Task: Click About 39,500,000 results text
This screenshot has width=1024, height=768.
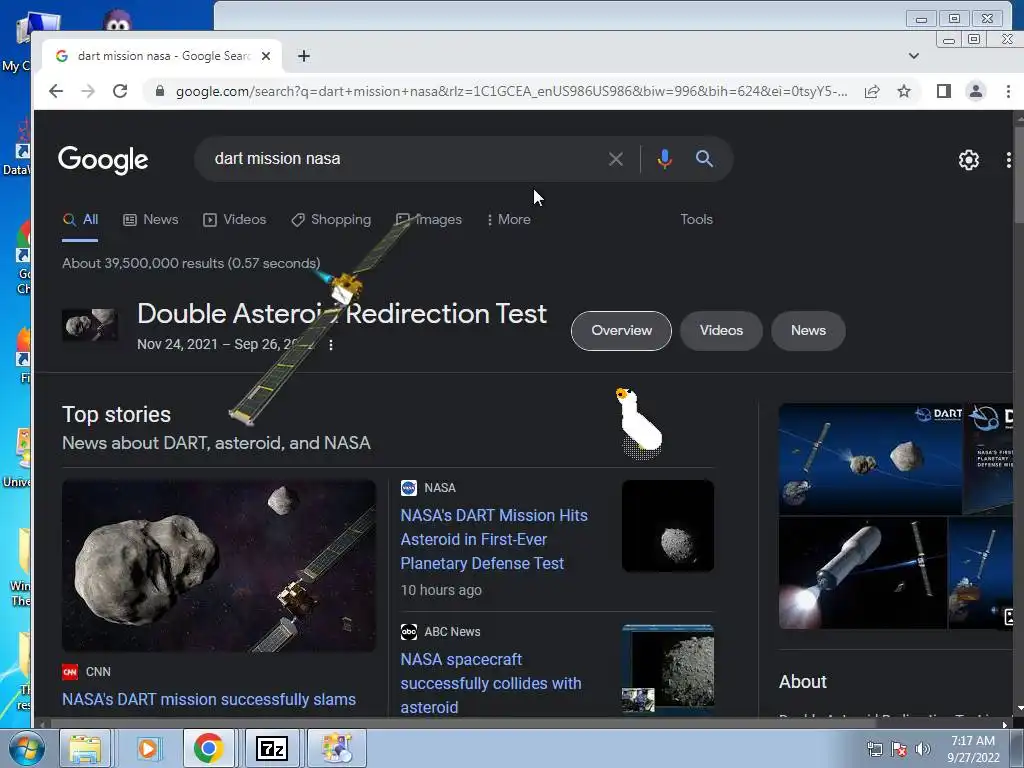Action: [x=191, y=263]
